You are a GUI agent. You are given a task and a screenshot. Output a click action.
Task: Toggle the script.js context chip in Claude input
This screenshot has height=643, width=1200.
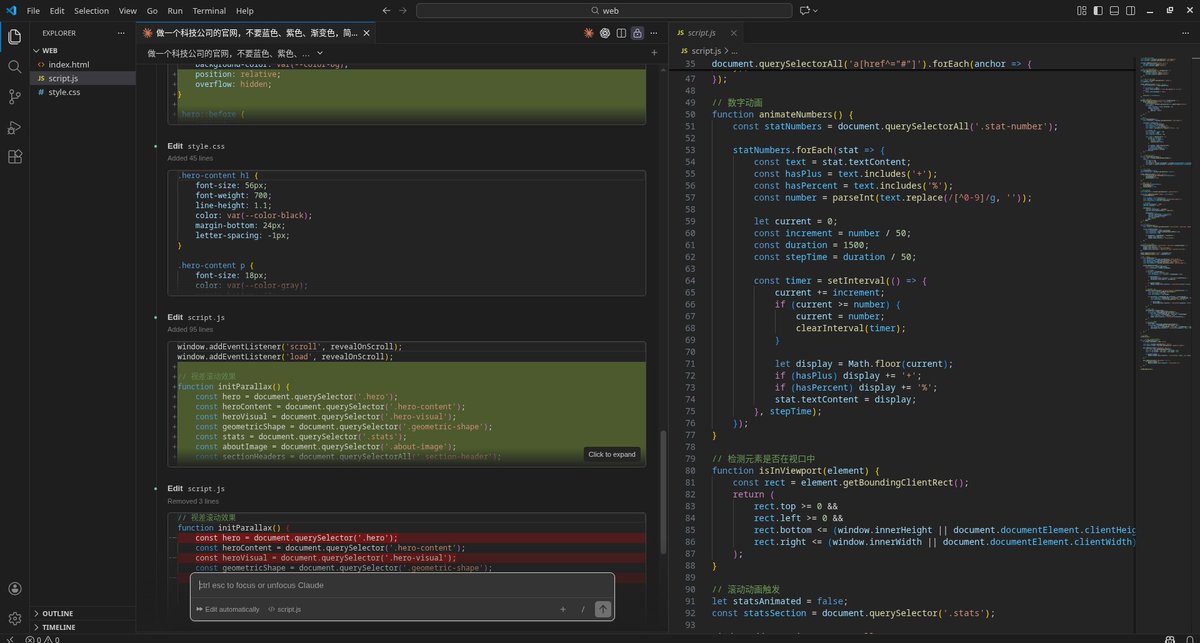[285, 609]
